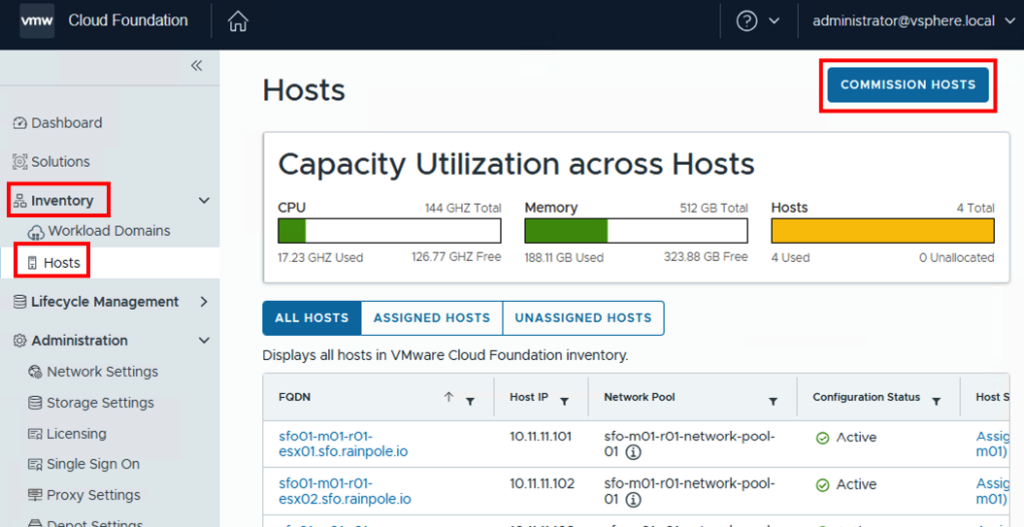The height and width of the screenshot is (527, 1024).
Task: Select IP address 10.11.11.102
Action: point(542,485)
